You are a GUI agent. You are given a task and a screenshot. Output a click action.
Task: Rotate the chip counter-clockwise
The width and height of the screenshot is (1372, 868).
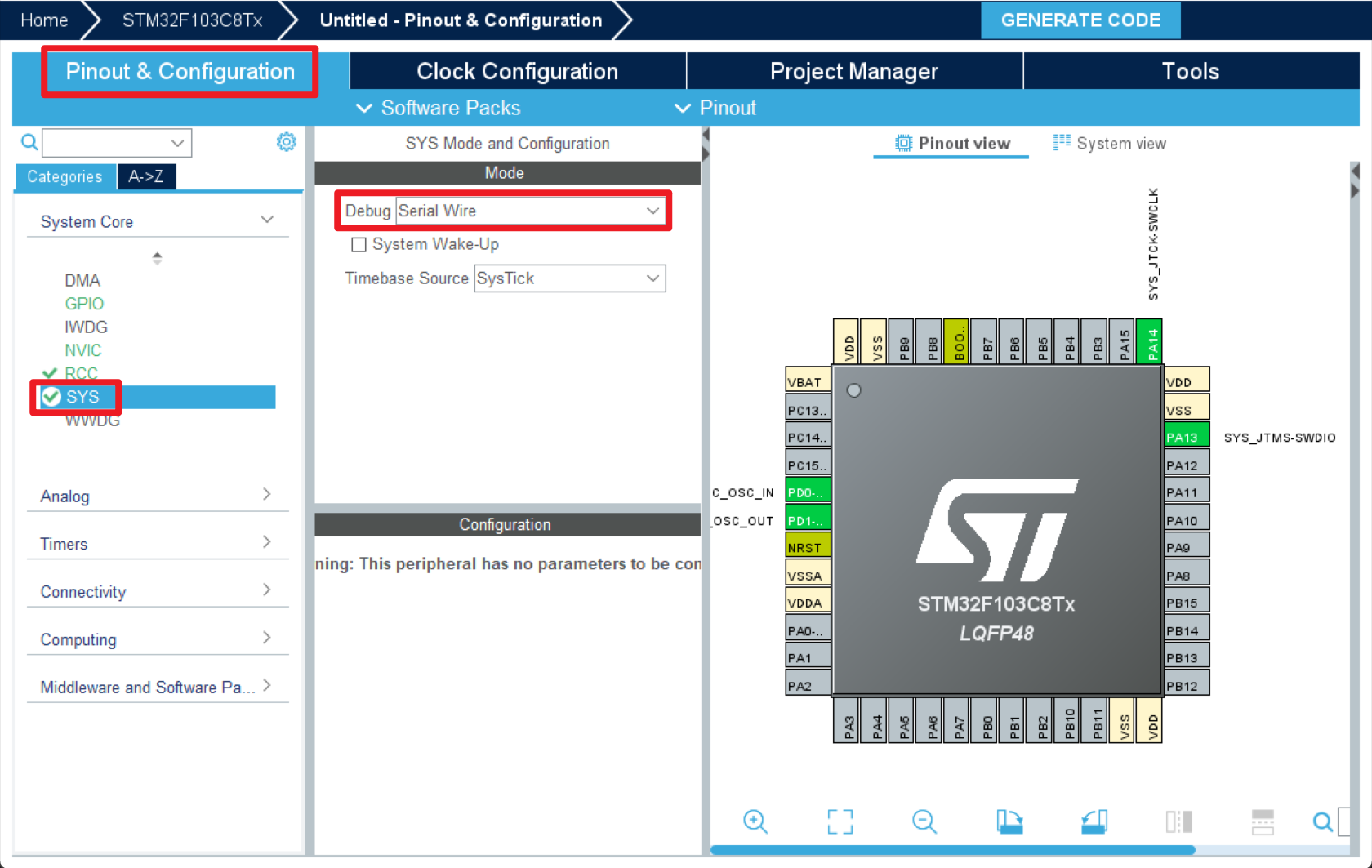click(x=1094, y=821)
